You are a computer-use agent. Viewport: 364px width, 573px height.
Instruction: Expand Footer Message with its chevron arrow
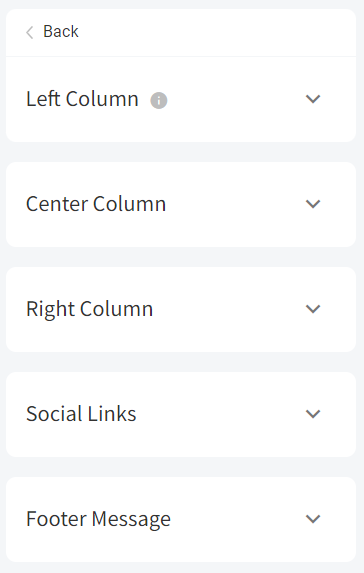[313, 519]
